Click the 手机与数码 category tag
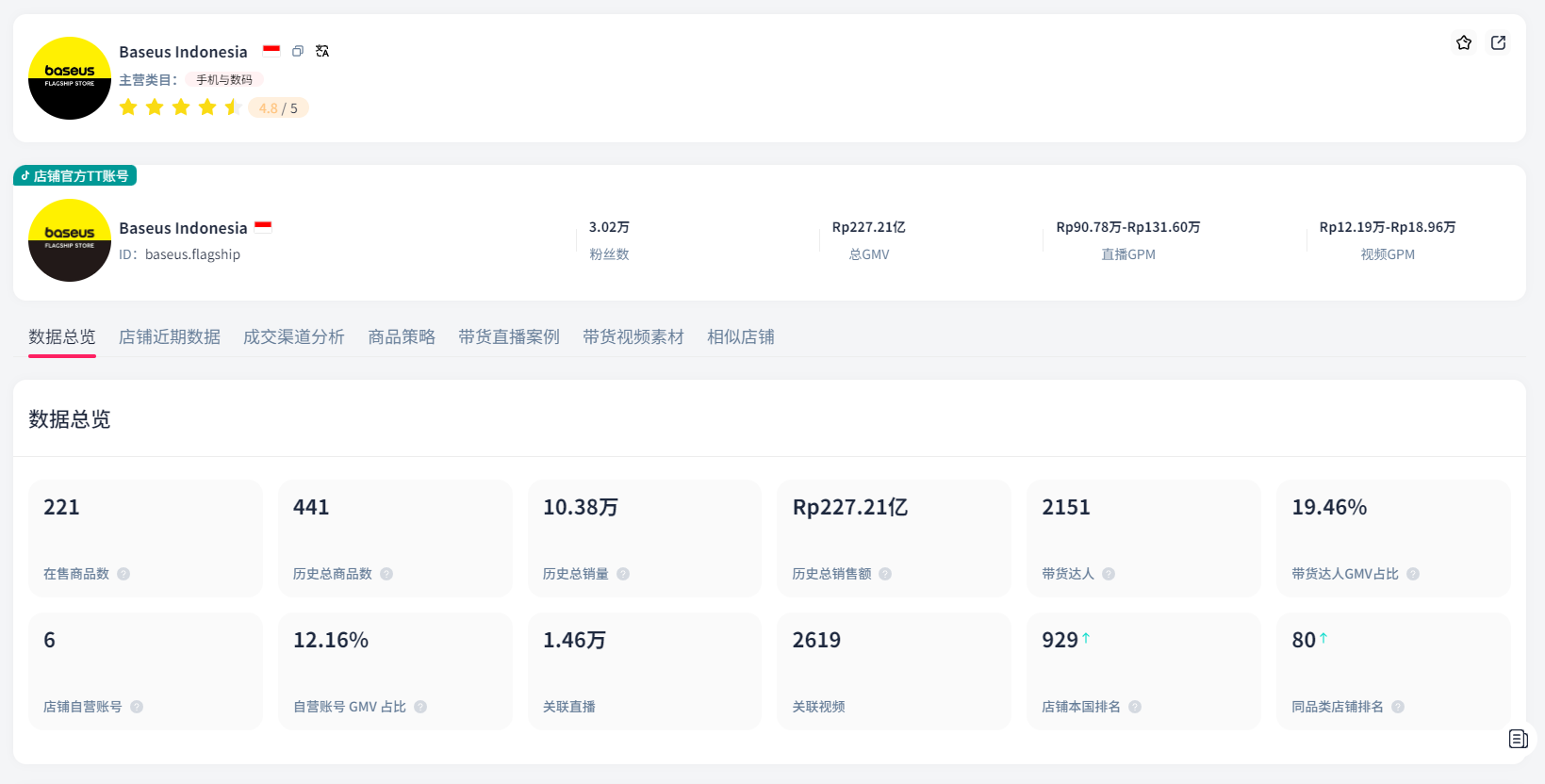Image resolution: width=1545 pixels, height=784 pixels. [x=224, y=80]
